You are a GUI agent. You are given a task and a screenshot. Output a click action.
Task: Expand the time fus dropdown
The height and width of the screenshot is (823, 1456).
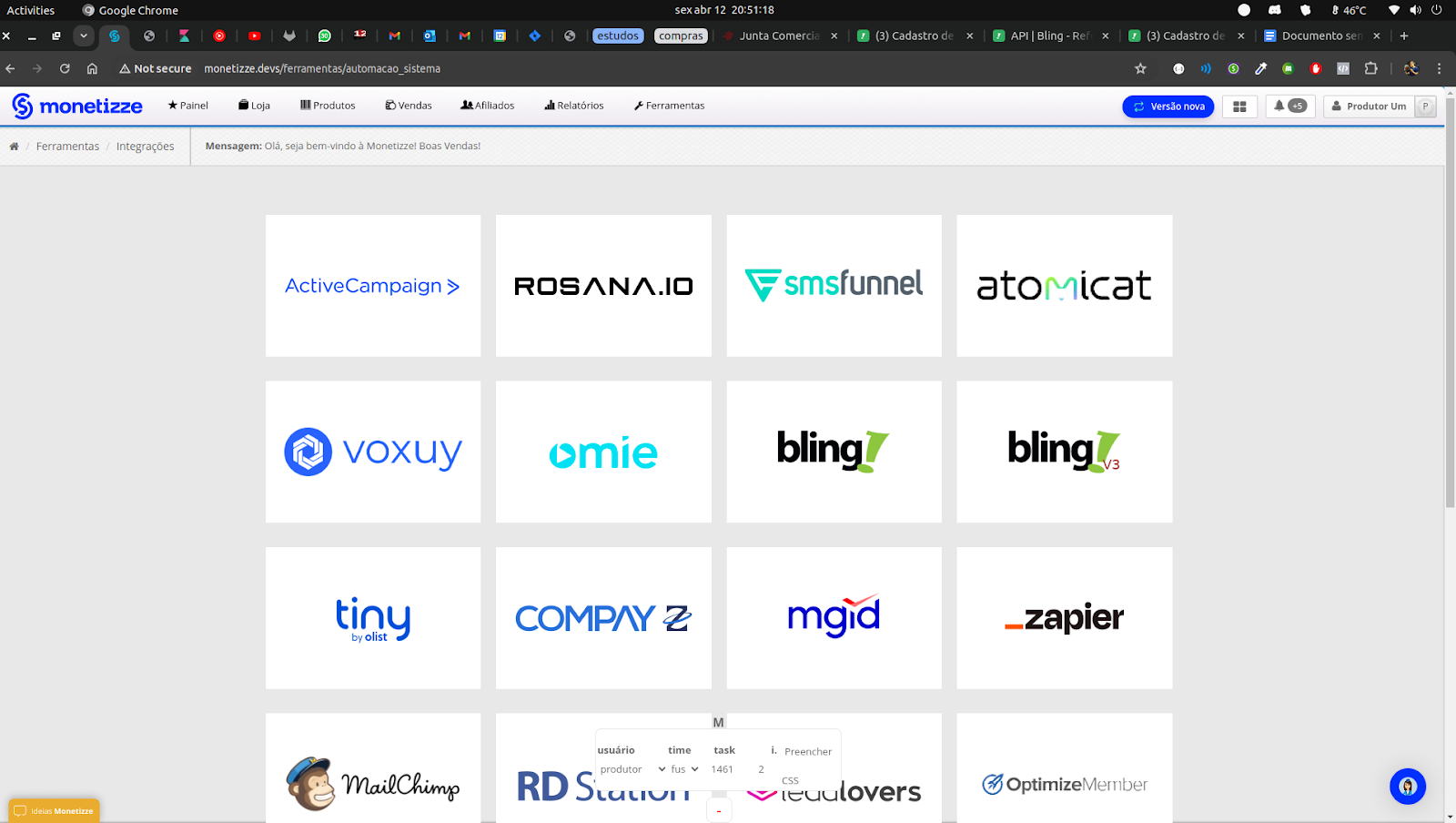pos(684,769)
